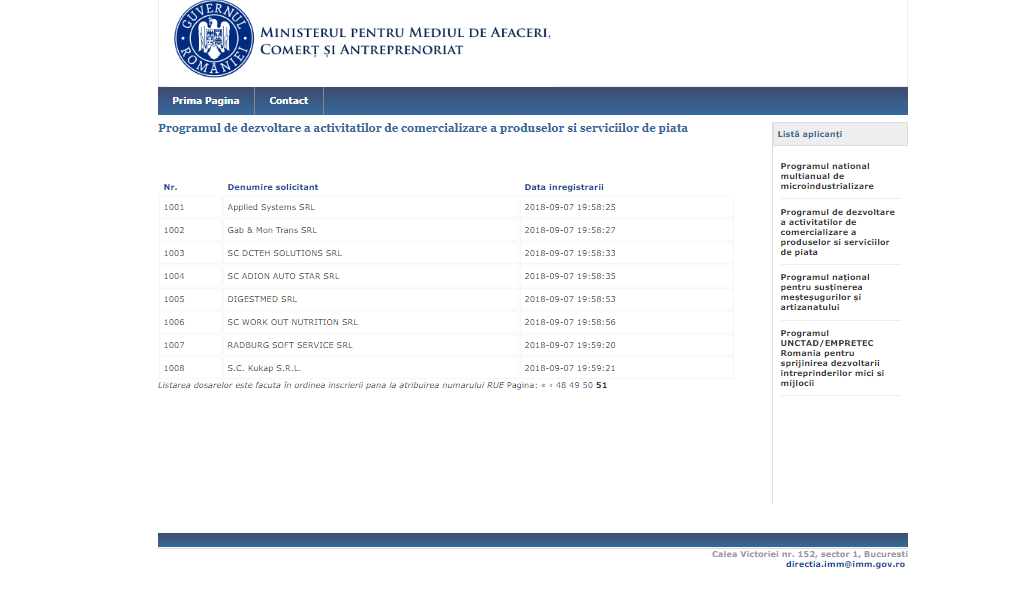
Task: Open sidebar link for comercializare a produselor program
Action: click(838, 232)
